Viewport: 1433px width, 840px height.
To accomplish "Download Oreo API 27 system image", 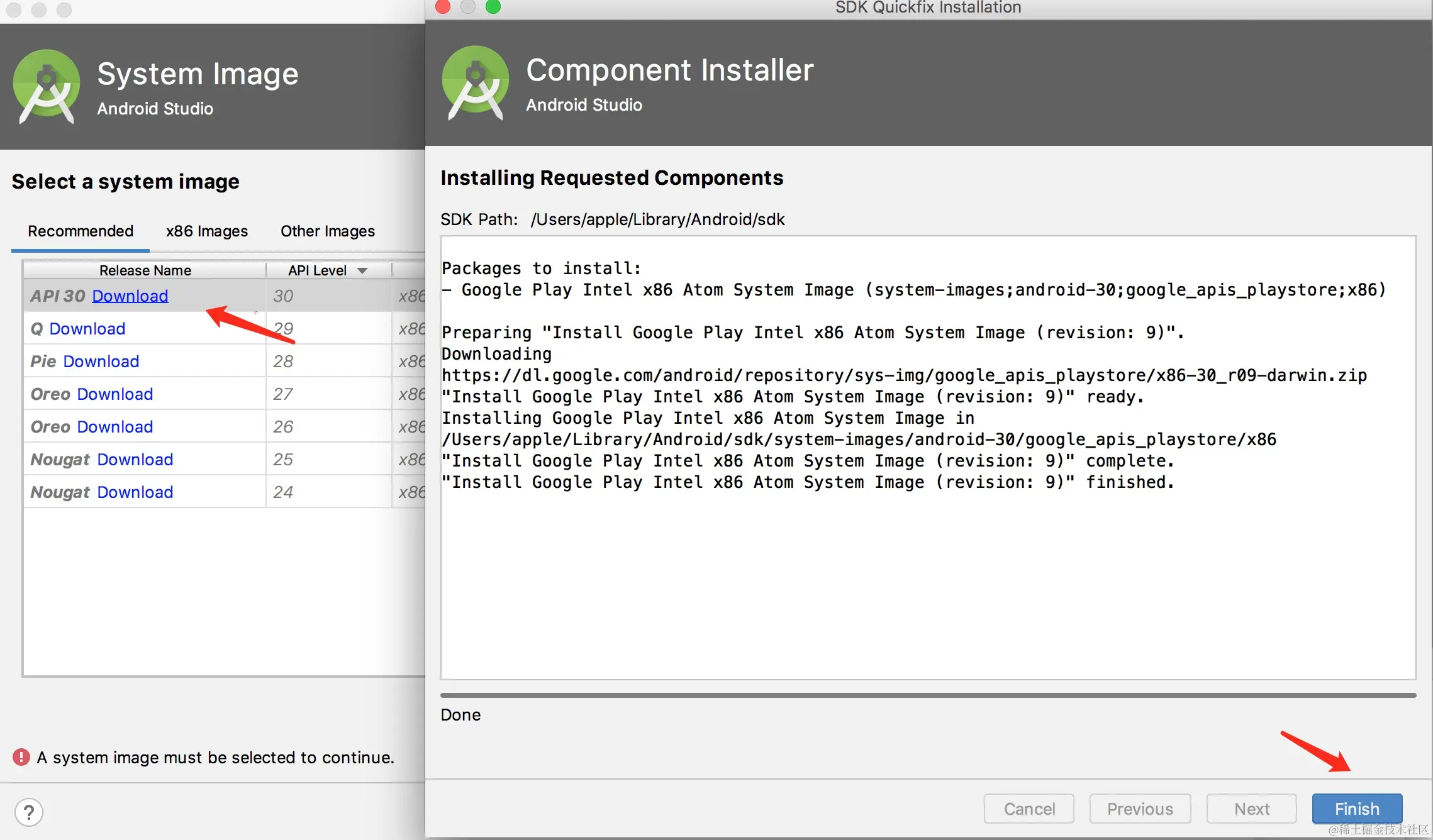I will [114, 394].
